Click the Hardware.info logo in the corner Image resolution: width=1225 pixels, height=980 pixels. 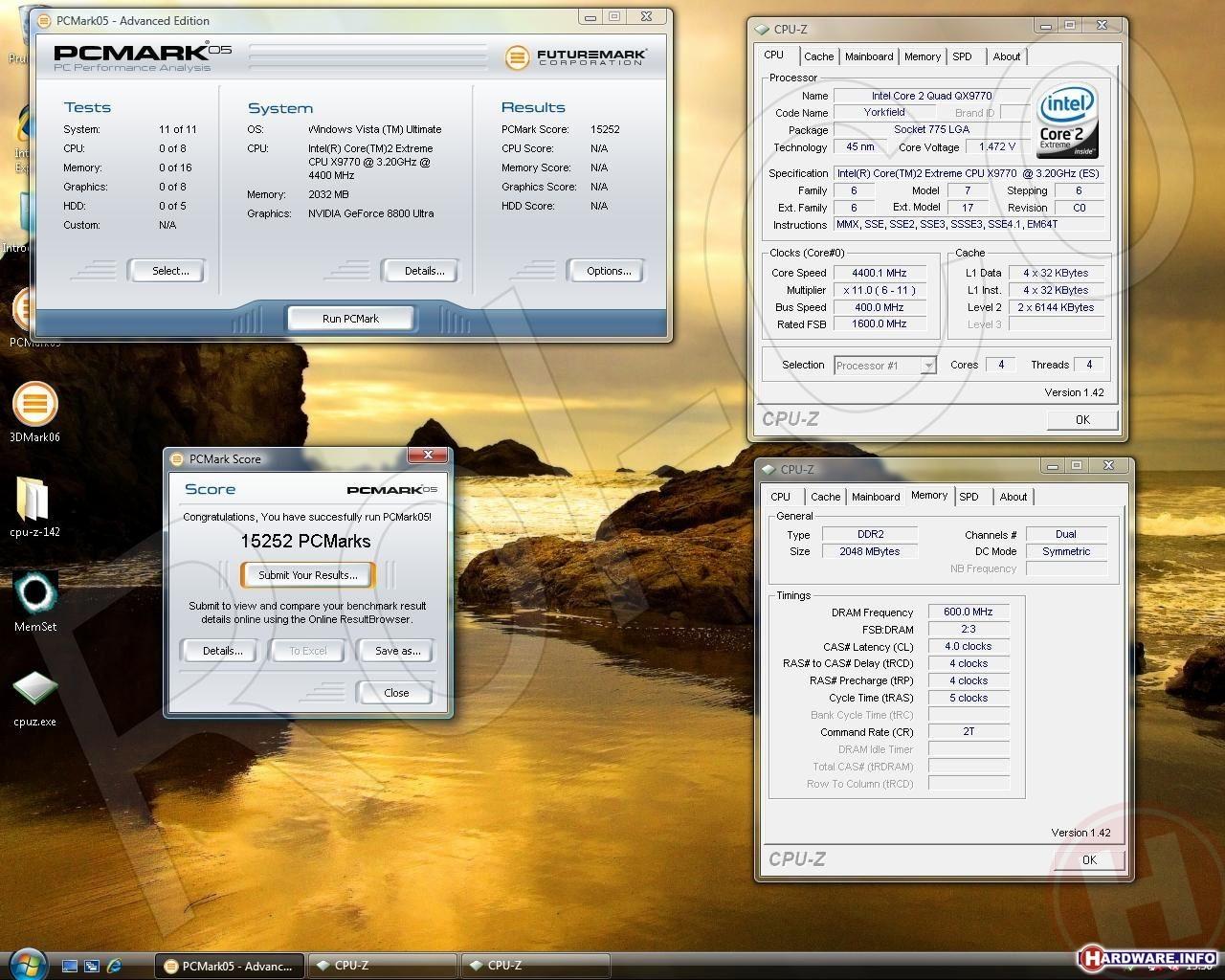point(1147,958)
